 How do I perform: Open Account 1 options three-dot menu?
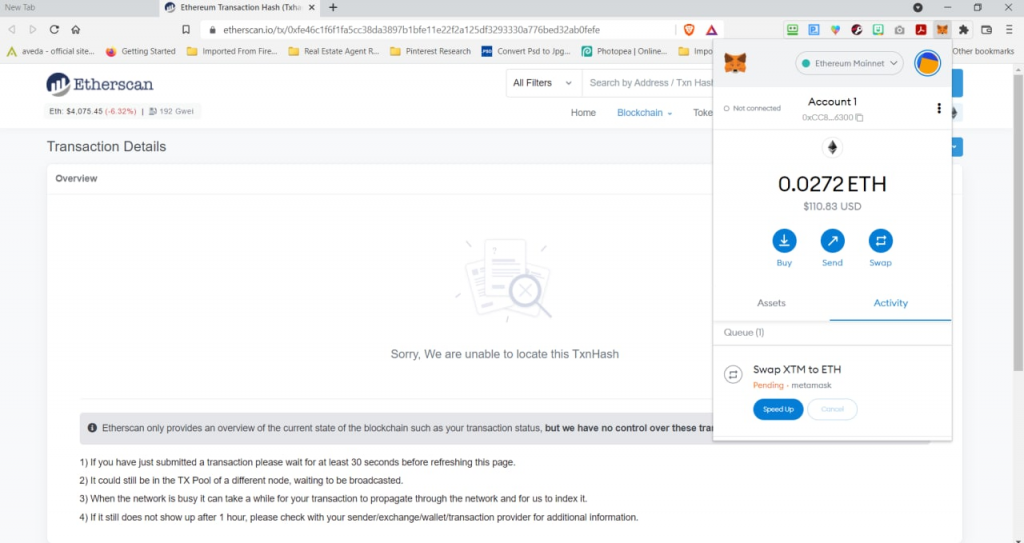939,108
